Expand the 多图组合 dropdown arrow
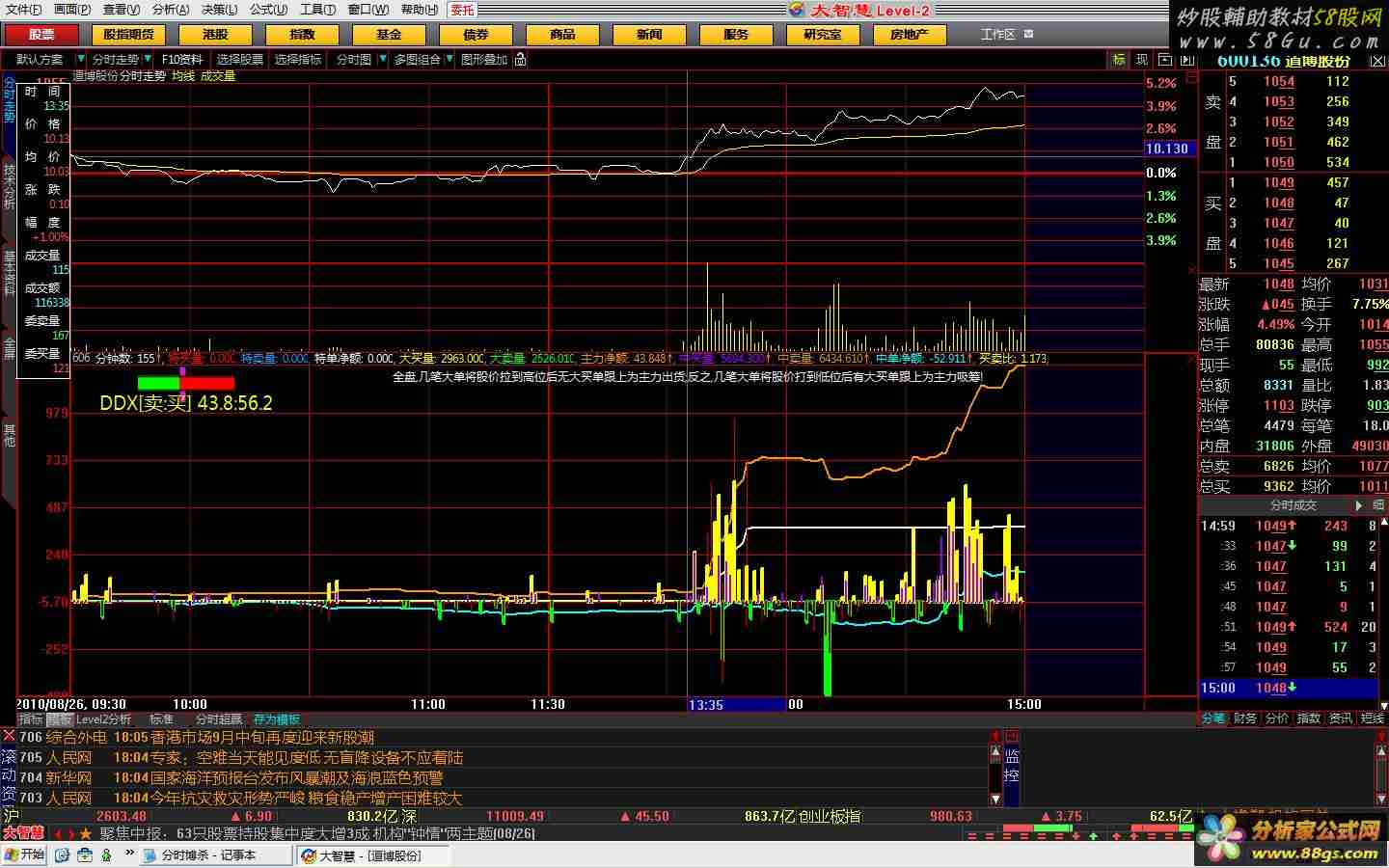This screenshot has width=1389, height=868. tap(449, 60)
